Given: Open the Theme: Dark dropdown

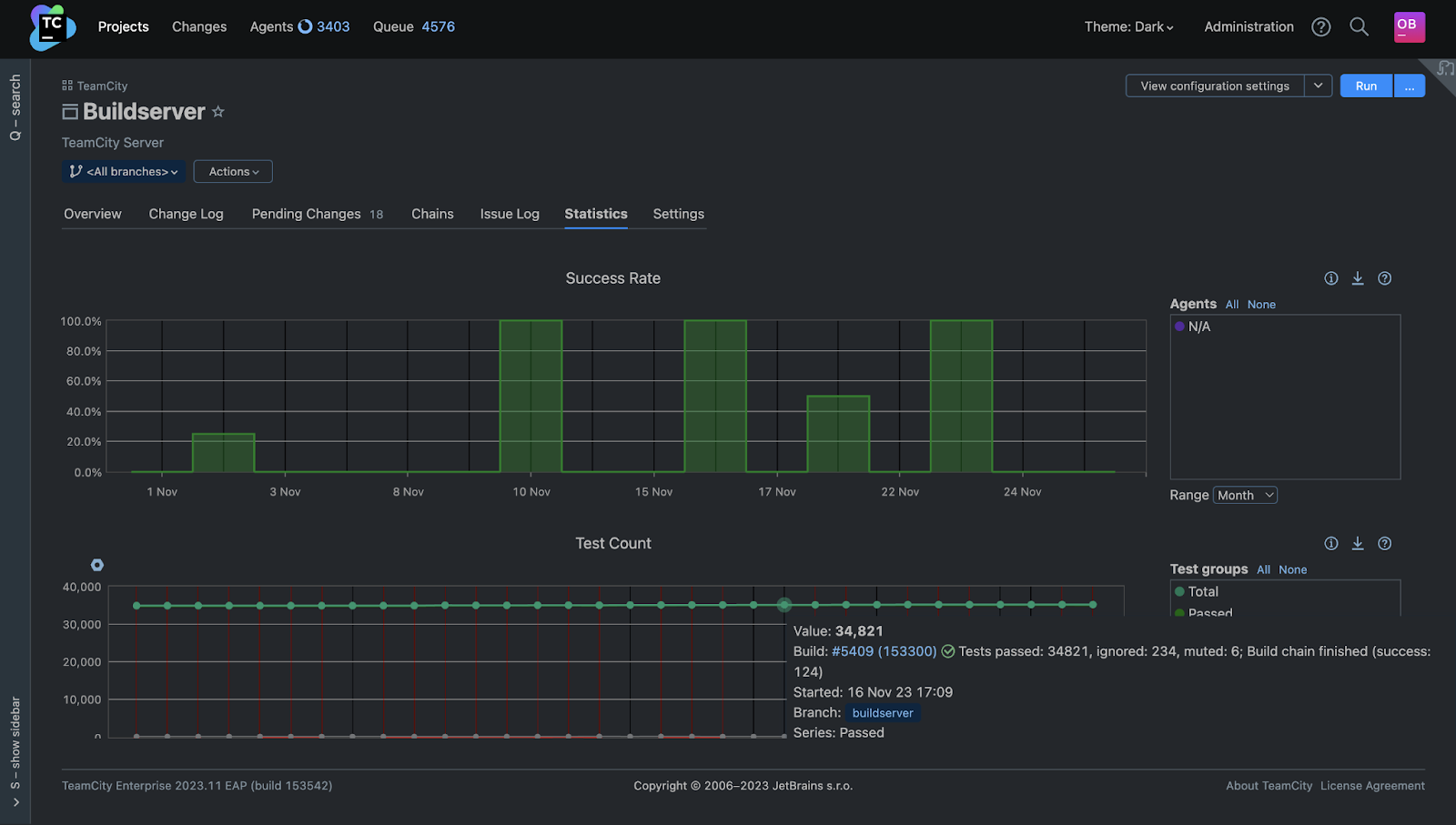Looking at the screenshot, I should pyautogui.click(x=1128, y=27).
